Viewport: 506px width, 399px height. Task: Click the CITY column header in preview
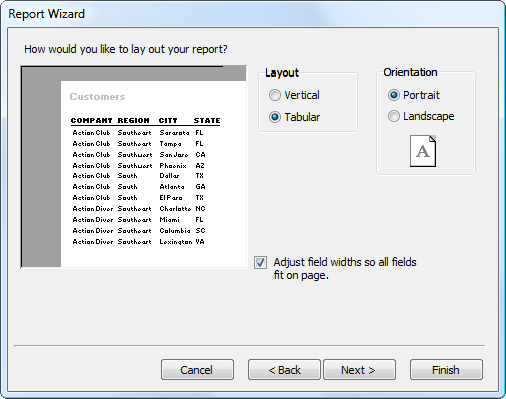coord(168,120)
